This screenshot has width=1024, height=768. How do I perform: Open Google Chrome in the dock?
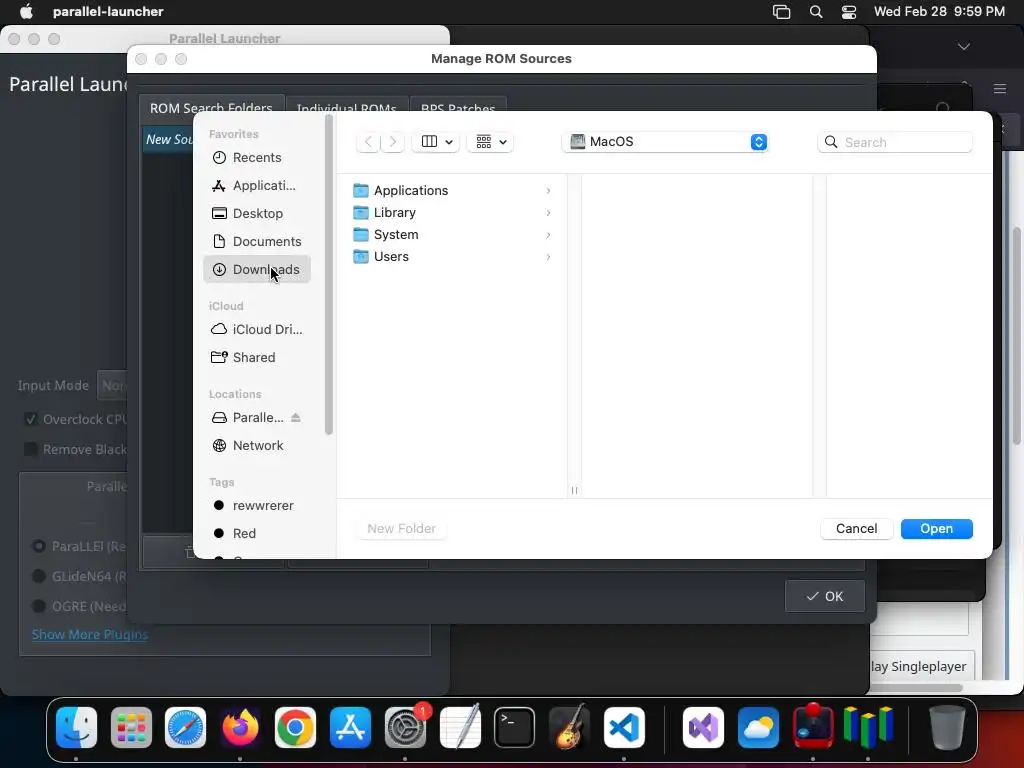coord(295,728)
